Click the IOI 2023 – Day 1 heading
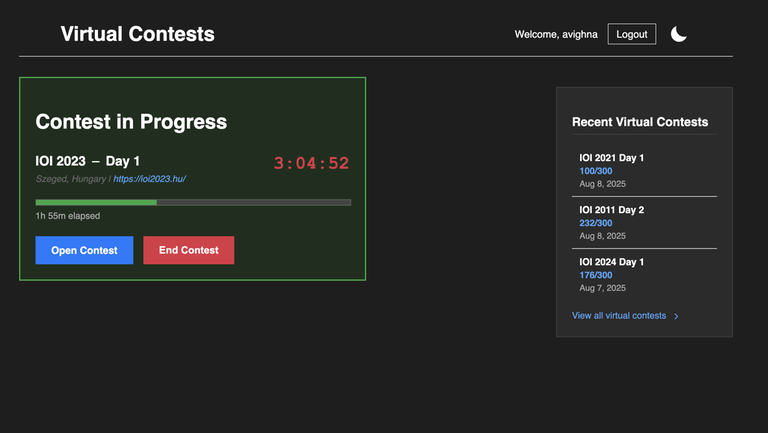 pos(88,161)
